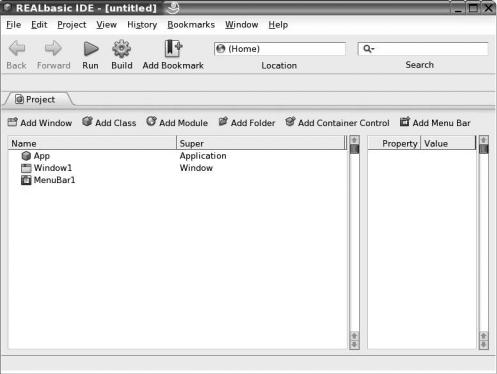The height and width of the screenshot is (374, 497).
Task: Click the Build label in toolbar
Action: point(122,65)
